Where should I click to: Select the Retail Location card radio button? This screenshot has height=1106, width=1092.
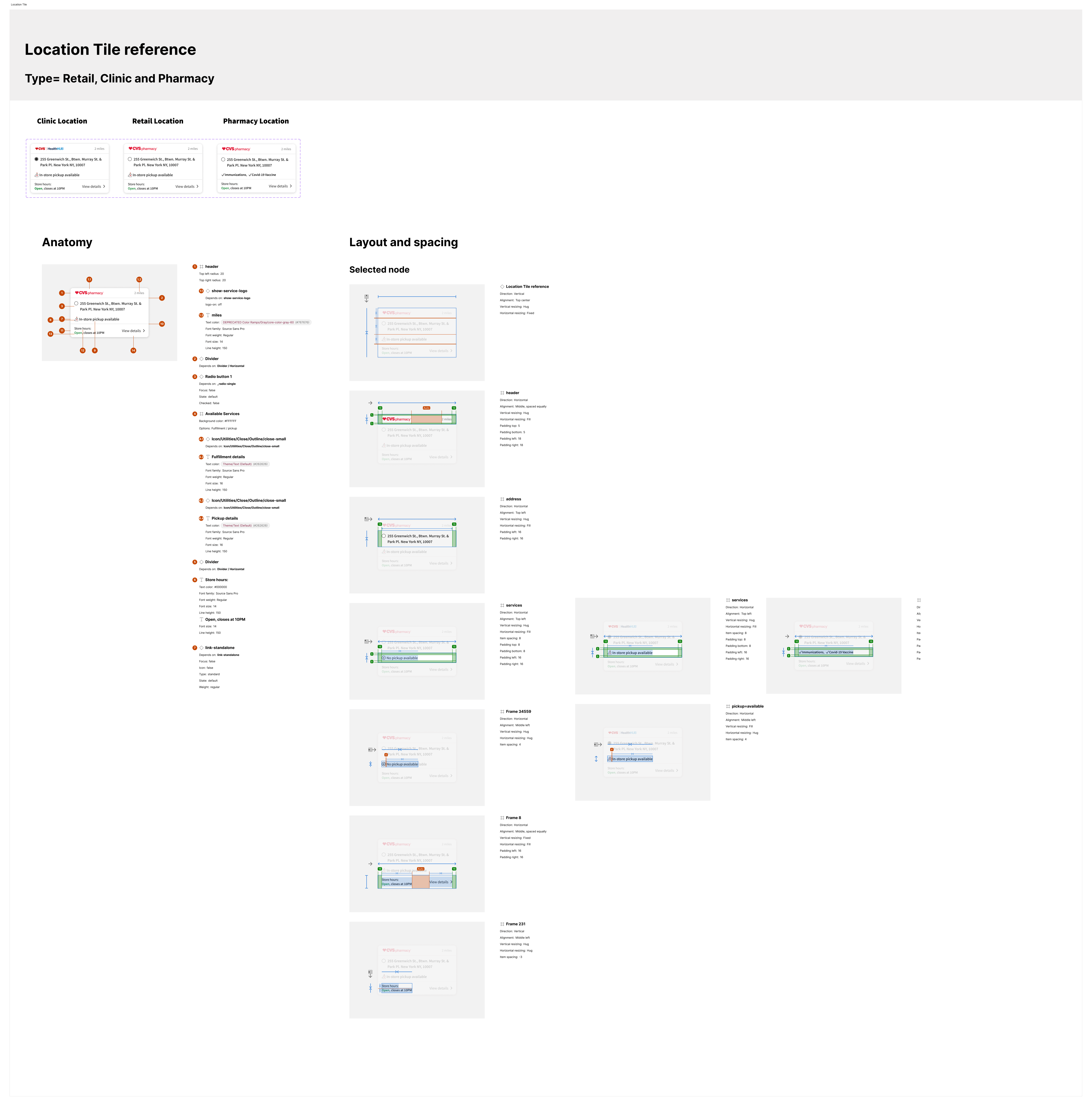pos(130,159)
